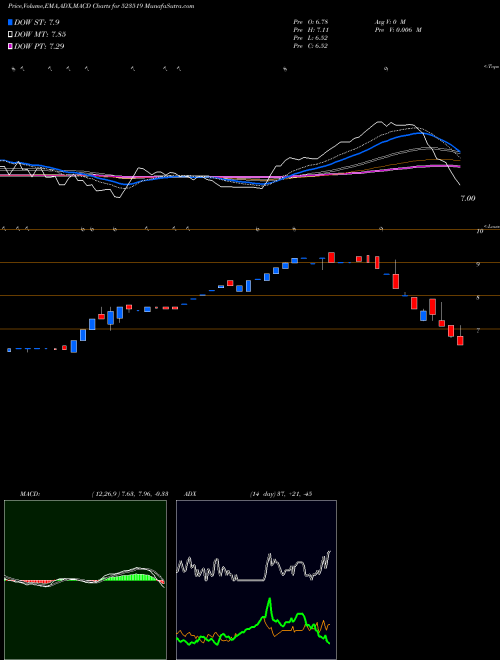Click the 'Pre V: 0.006 M' value
Viewport: 500px width, 660px height.
click(x=397, y=30)
